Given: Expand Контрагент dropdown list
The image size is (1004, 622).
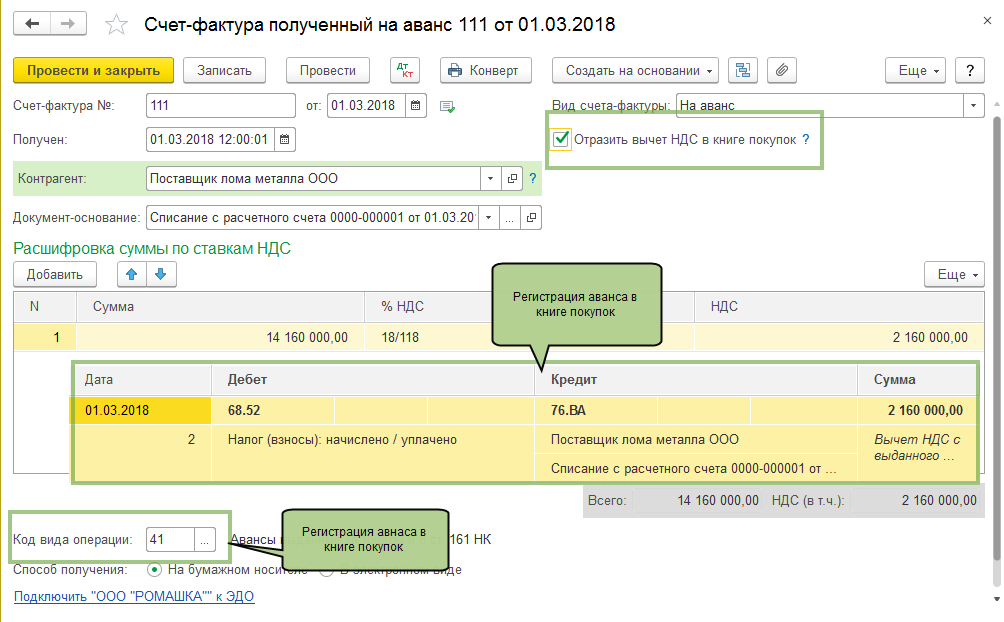Looking at the screenshot, I should click(490, 179).
